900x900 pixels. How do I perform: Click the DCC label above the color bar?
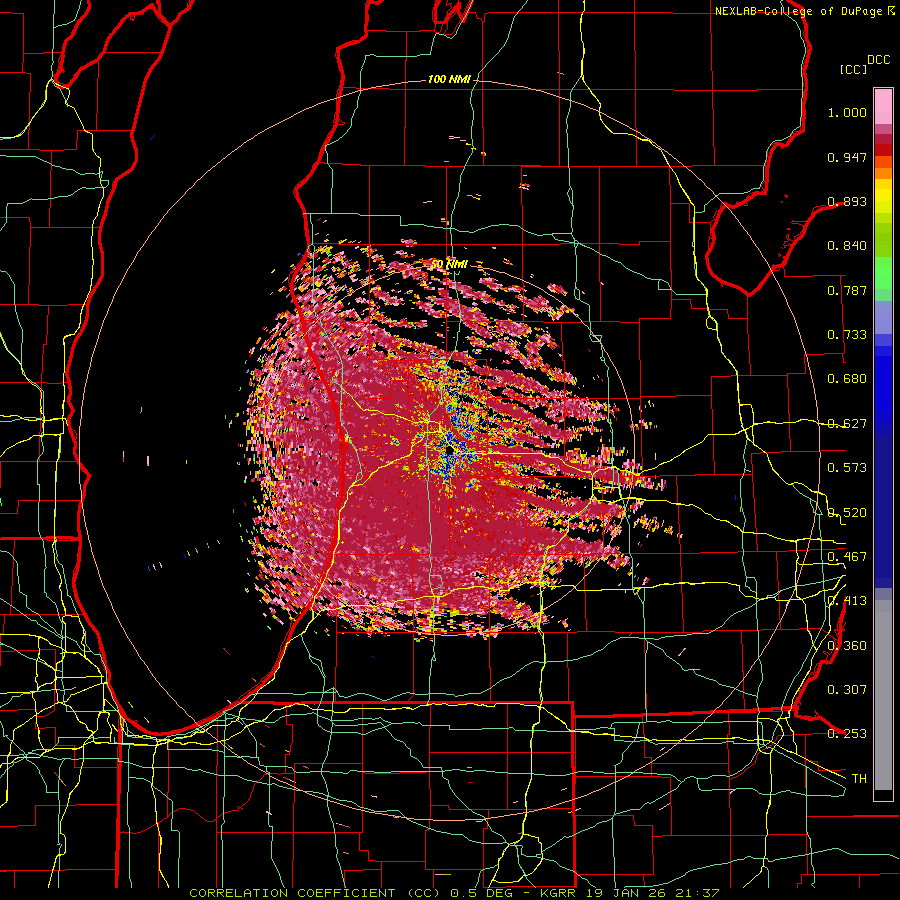tap(879, 60)
